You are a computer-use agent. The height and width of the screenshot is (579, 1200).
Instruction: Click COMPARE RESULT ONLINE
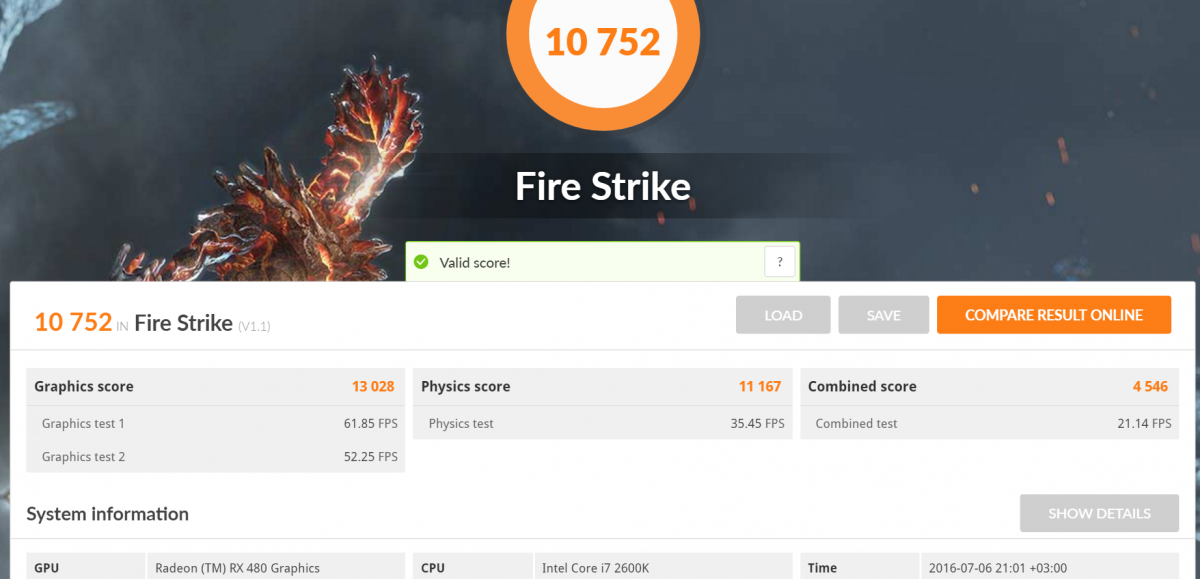[x=1054, y=315]
